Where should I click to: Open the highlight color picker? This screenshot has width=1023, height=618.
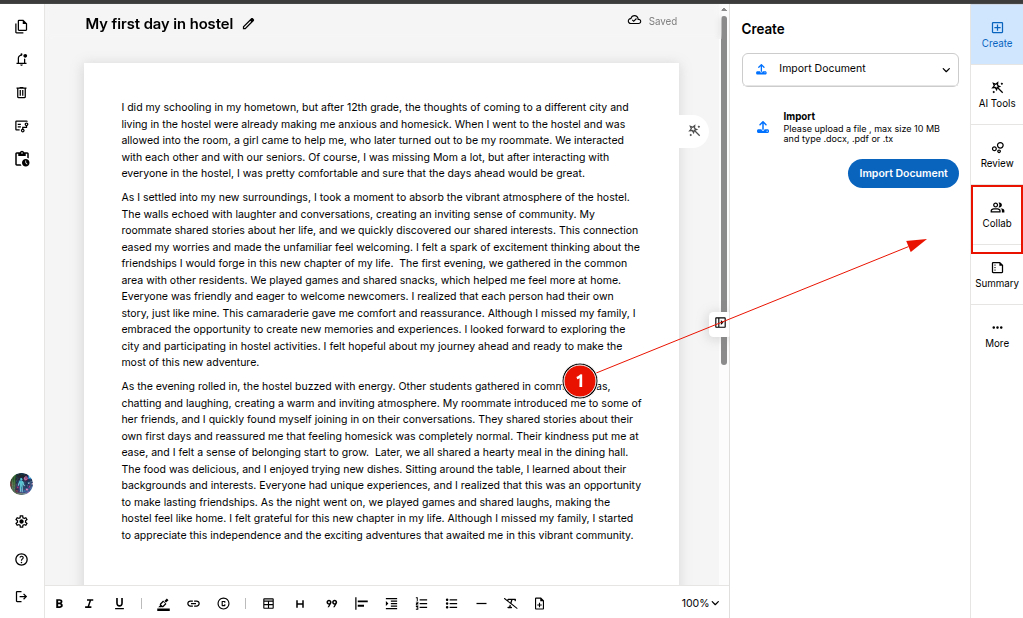[x=163, y=603]
